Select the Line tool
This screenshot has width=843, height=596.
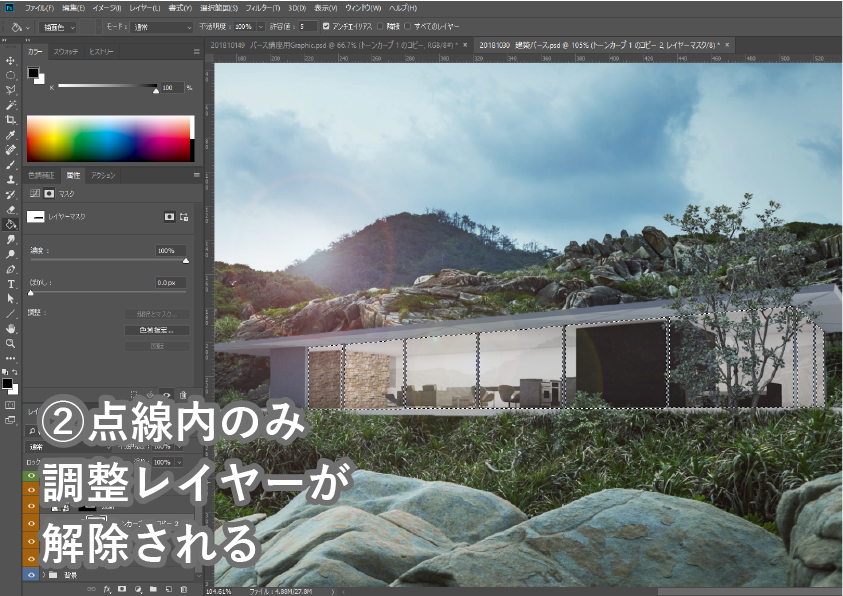point(10,314)
